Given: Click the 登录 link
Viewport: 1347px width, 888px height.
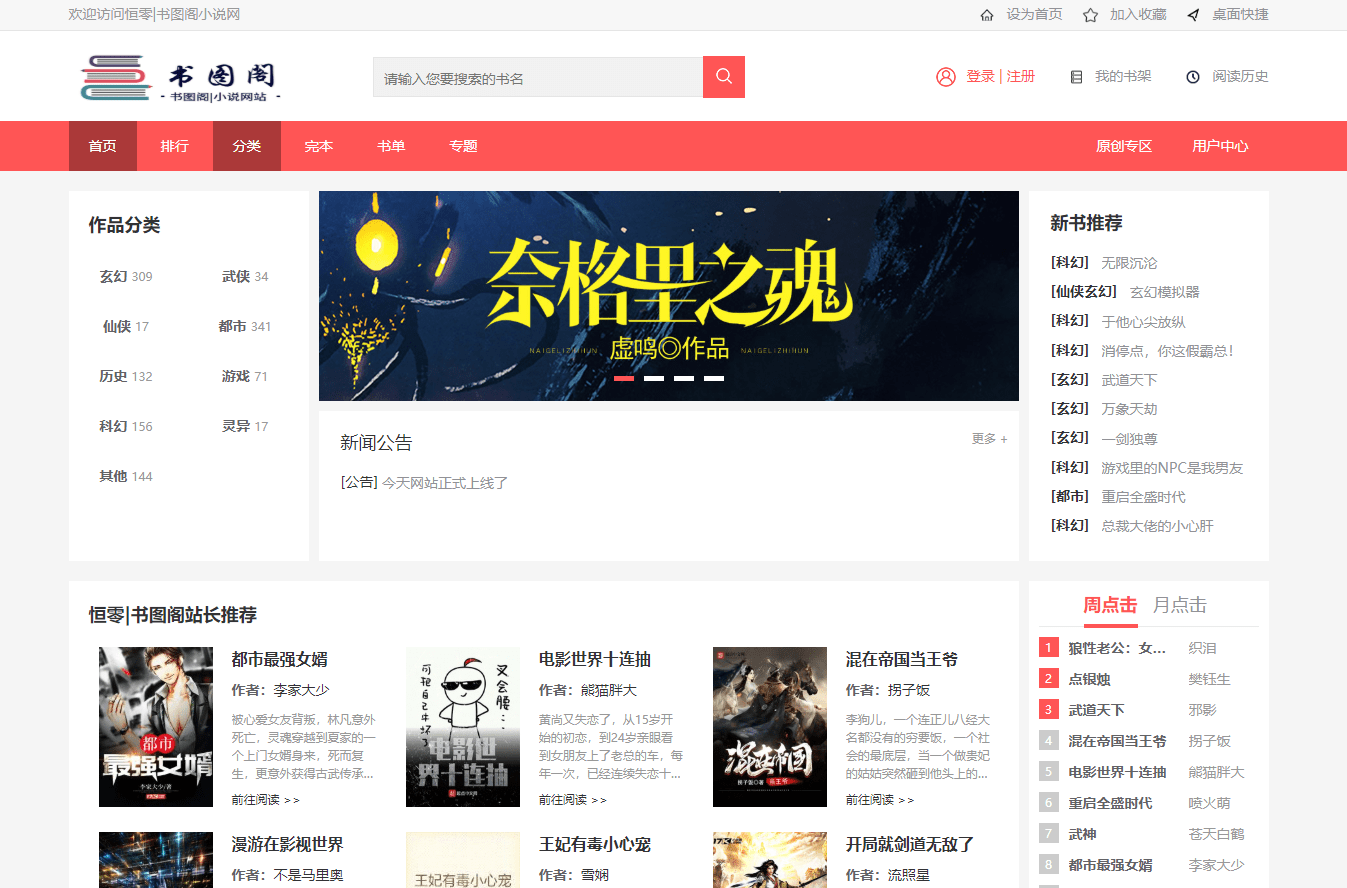Looking at the screenshot, I should (x=980, y=76).
